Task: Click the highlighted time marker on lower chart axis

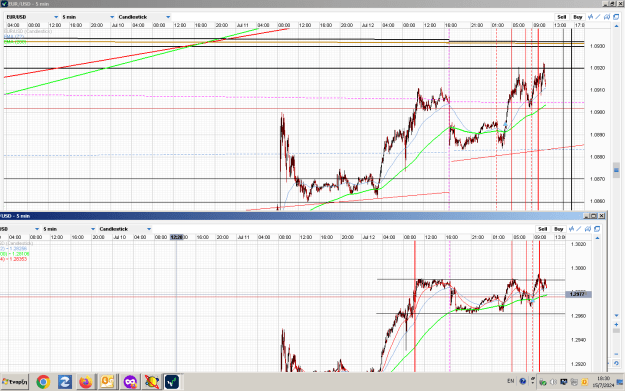Action: pyautogui.click(x=176, y=237)
